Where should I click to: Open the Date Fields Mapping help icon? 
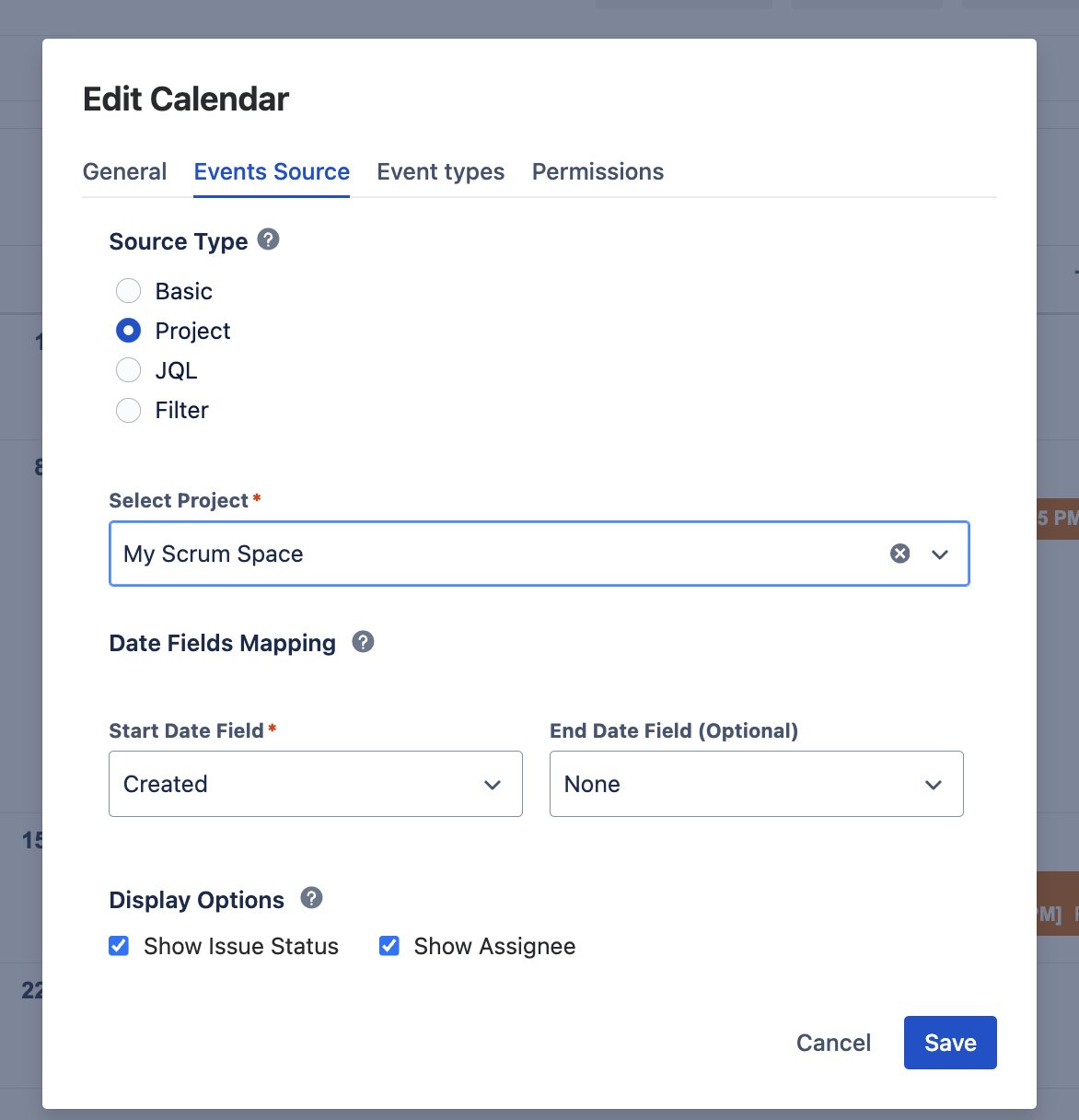(363, 642)
